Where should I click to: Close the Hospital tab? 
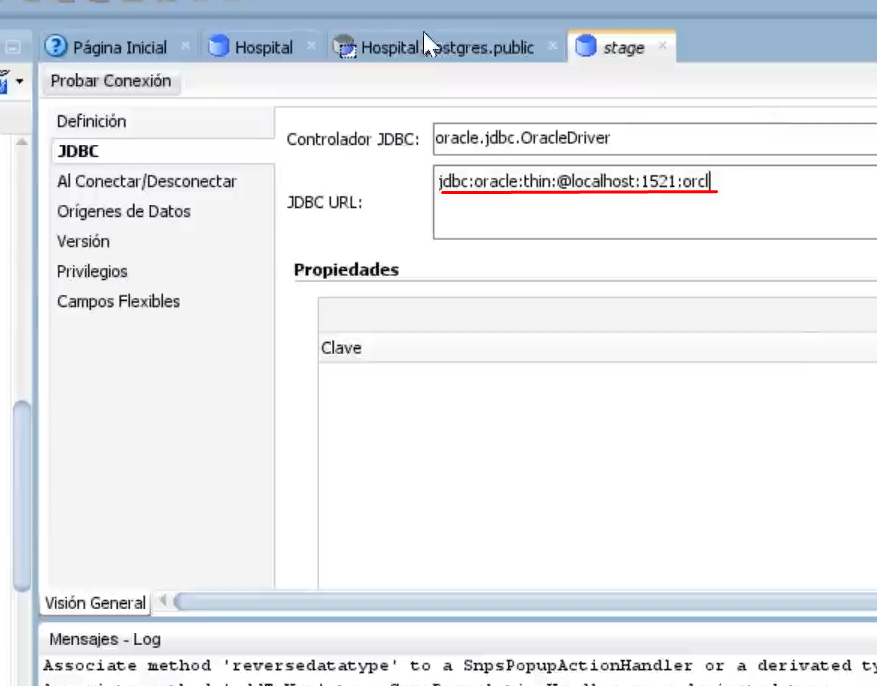[312, 46]
